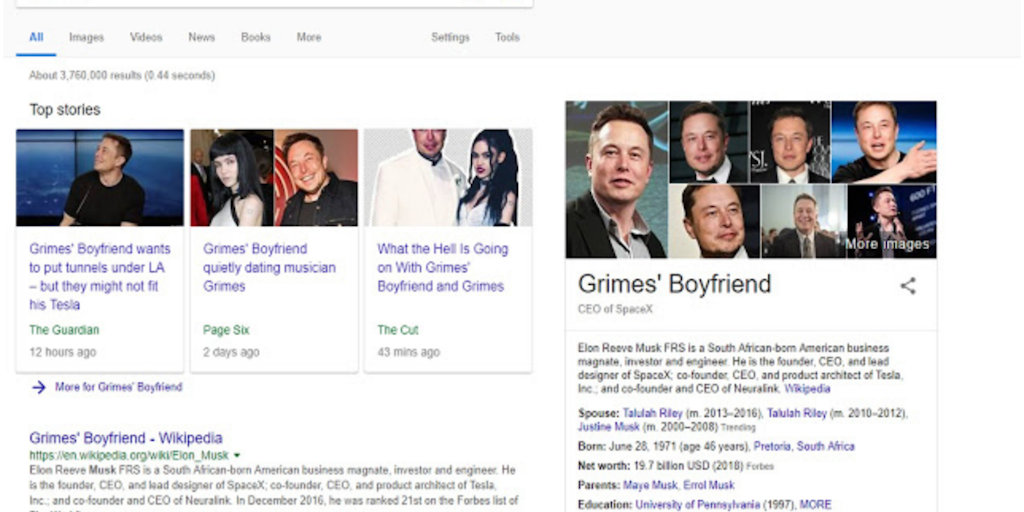Open Page Six story thumbnail image

pyautogui.click(x=274, y=178)
